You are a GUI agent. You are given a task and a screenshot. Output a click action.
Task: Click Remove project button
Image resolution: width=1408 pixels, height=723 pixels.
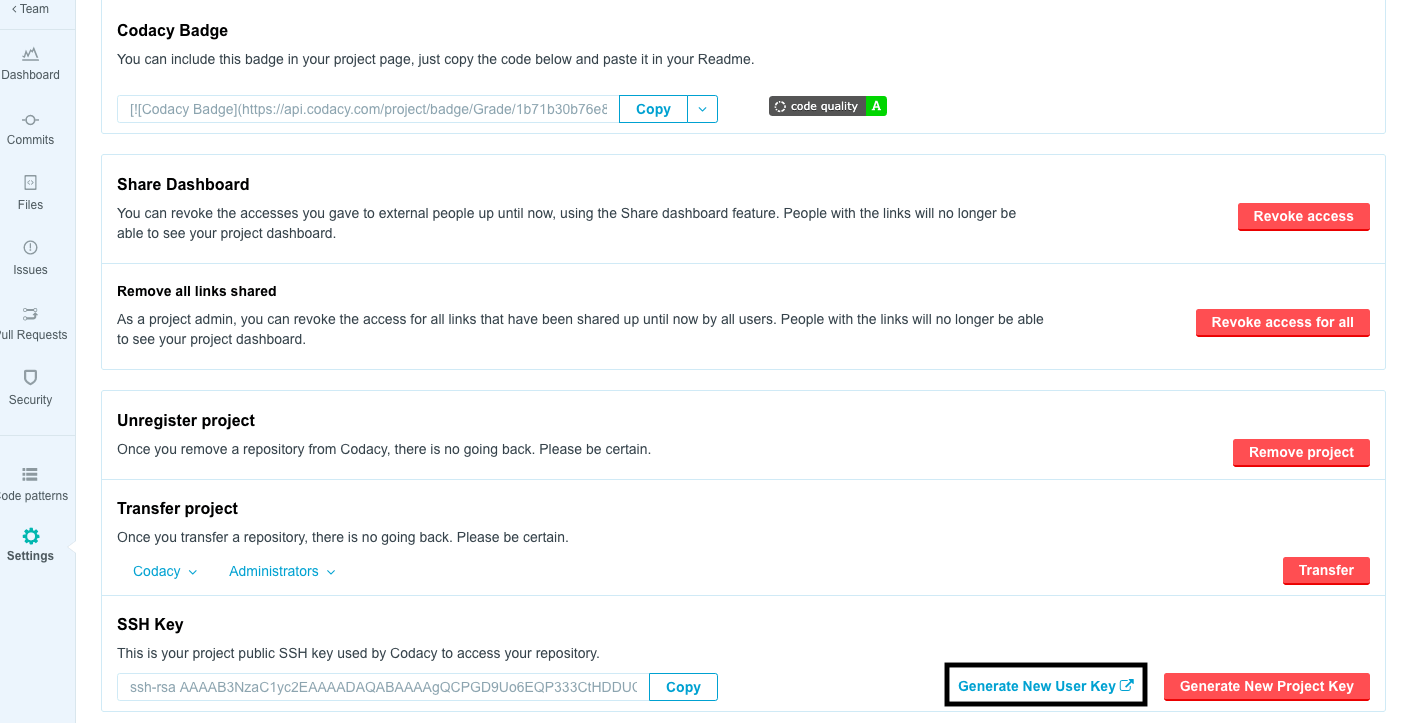(x=1301, y=452)
